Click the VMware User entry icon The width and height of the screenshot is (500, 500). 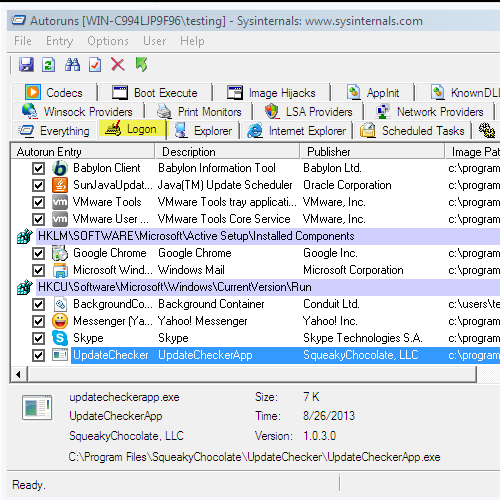pyautogui.click(x=60, y=219)
